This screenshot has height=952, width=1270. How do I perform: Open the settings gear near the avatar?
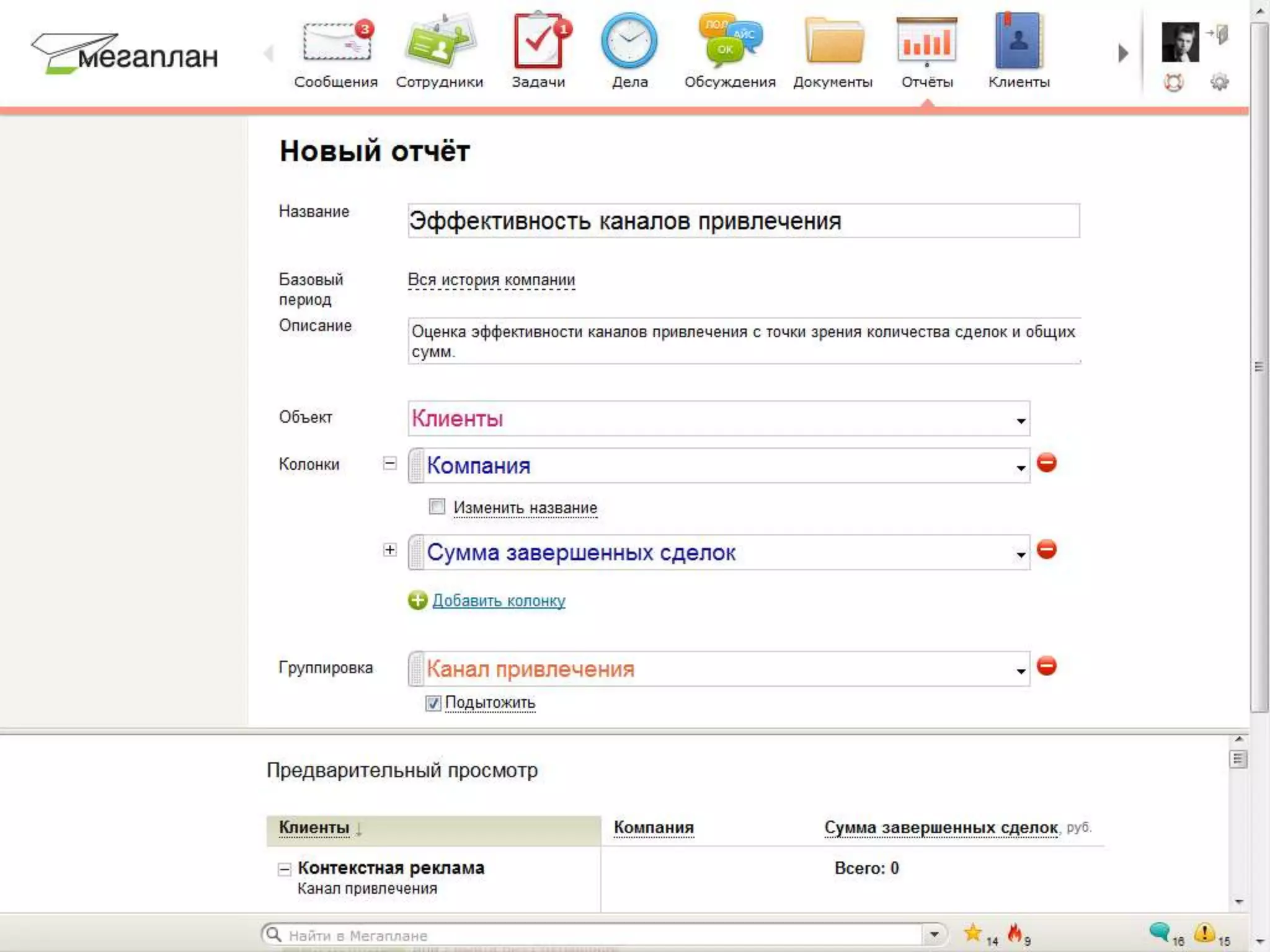pyautogui.click(x=1219, y=82)
